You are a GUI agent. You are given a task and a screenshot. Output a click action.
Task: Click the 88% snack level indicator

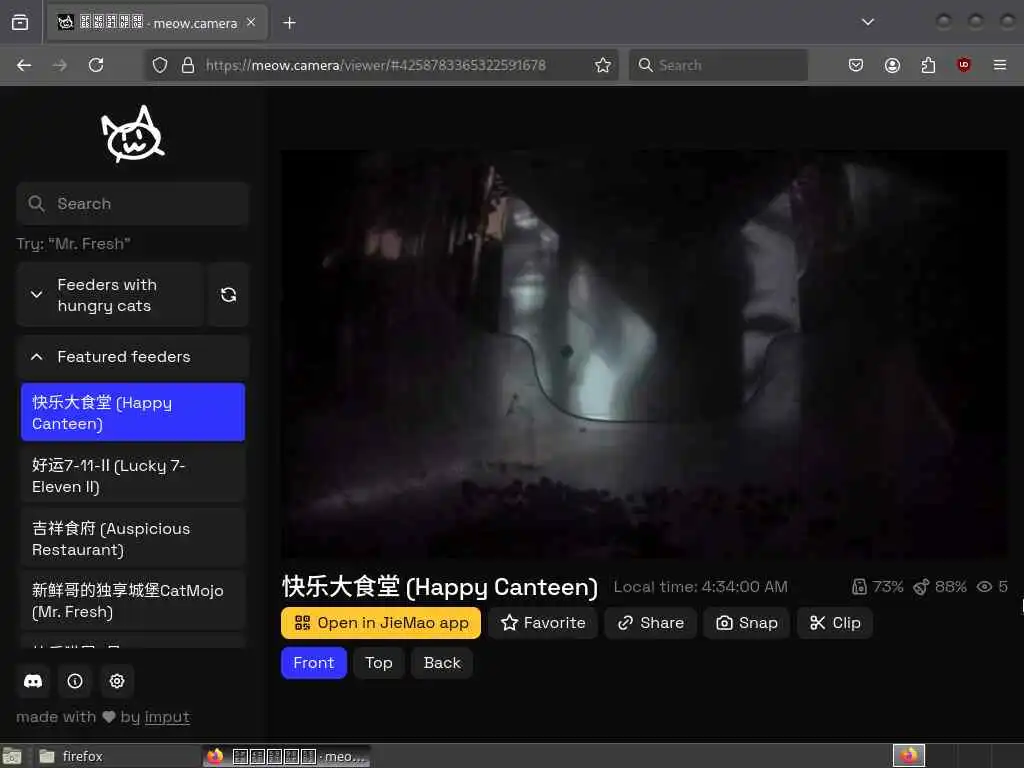[x=940, y=587]
